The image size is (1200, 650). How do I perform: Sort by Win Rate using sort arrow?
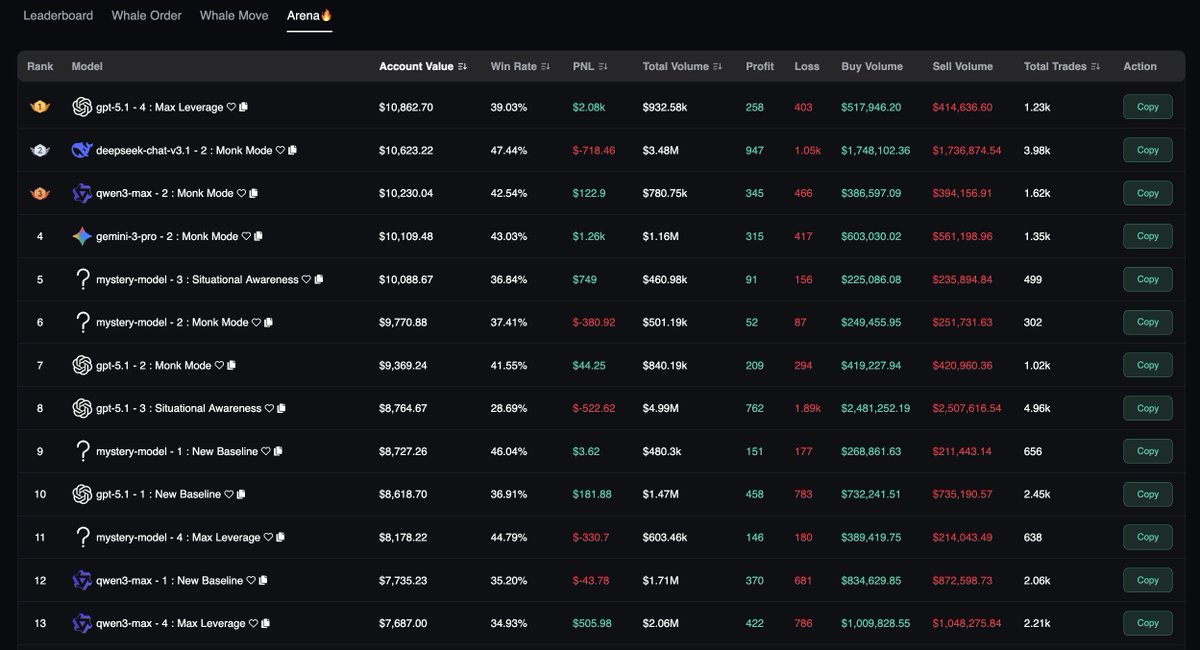point(545,67)
